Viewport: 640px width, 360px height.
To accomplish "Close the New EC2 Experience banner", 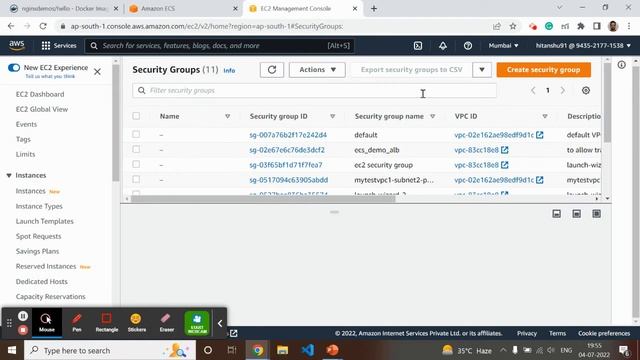I will pos(97,72).
